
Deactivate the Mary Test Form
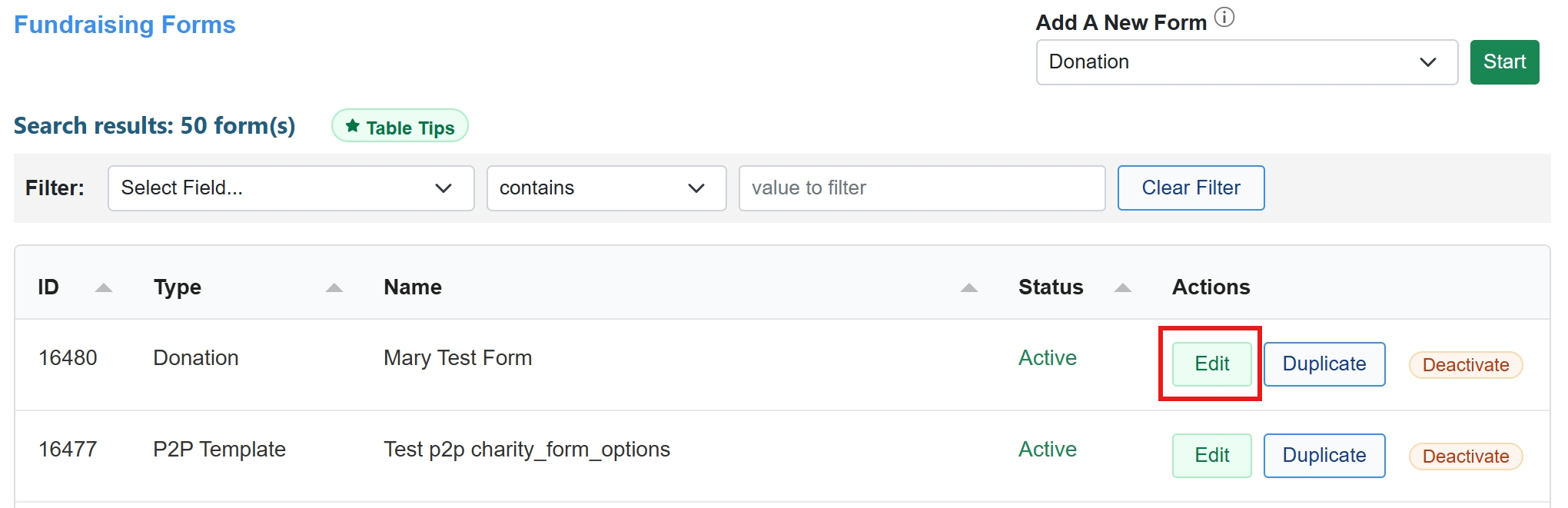(x=1465, y=365)
